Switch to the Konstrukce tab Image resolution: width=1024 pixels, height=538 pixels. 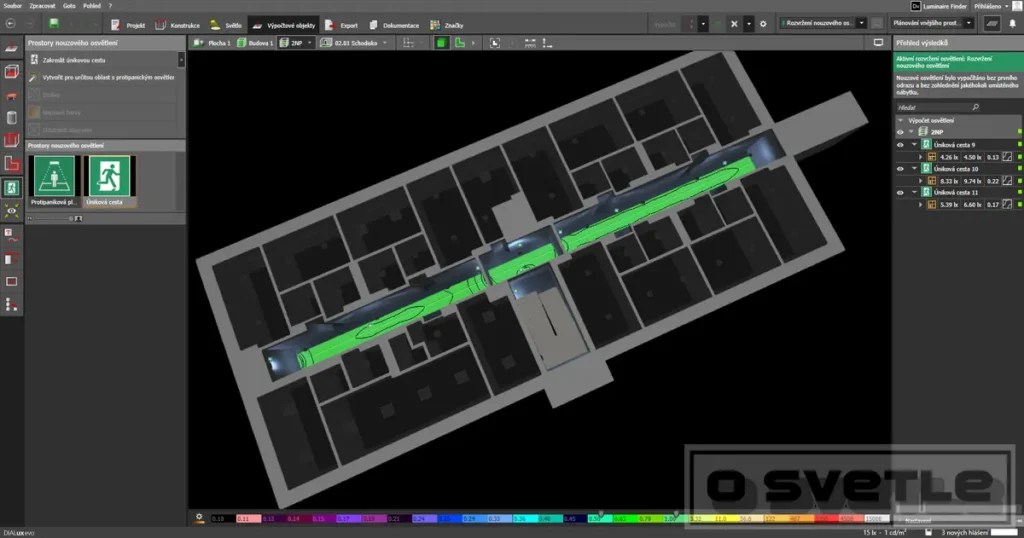tap(178, 25)
